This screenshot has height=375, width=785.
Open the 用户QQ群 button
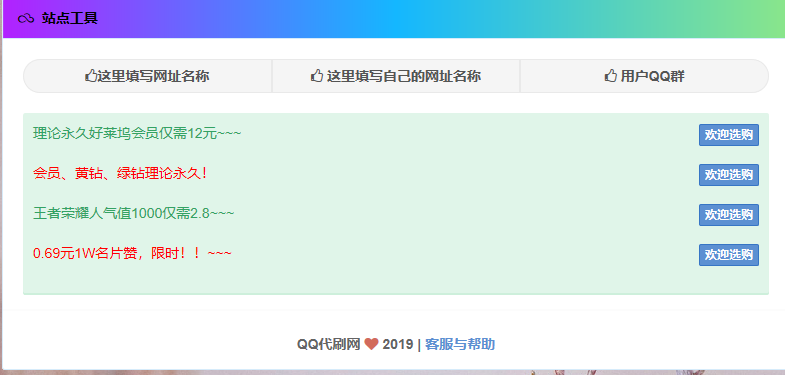click(644, 76)
